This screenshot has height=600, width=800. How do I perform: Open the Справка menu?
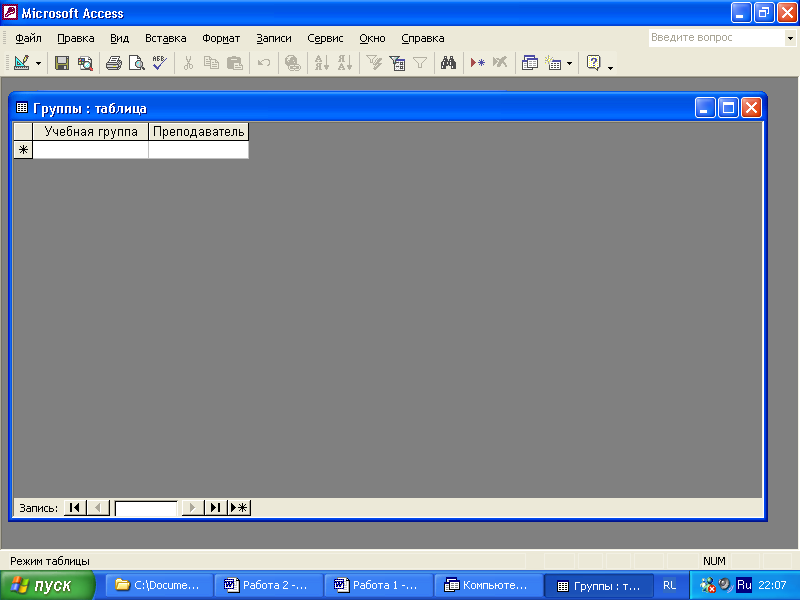point(422,38)
